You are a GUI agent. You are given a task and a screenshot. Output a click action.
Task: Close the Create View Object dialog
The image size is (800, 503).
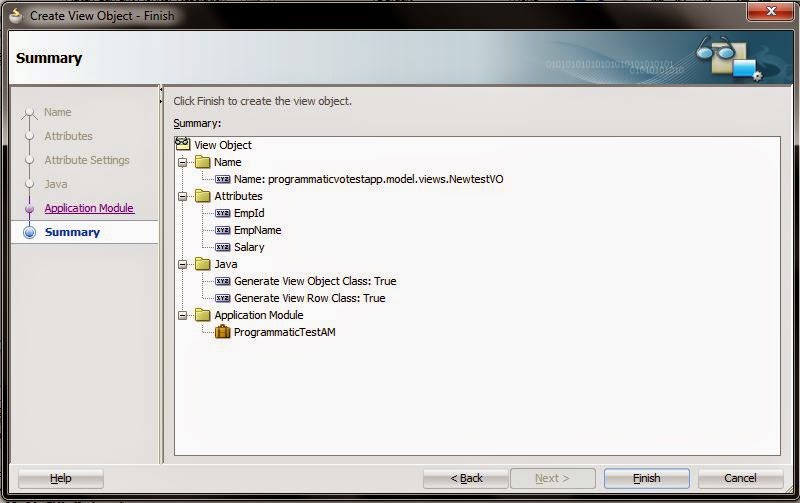[770, 11]
